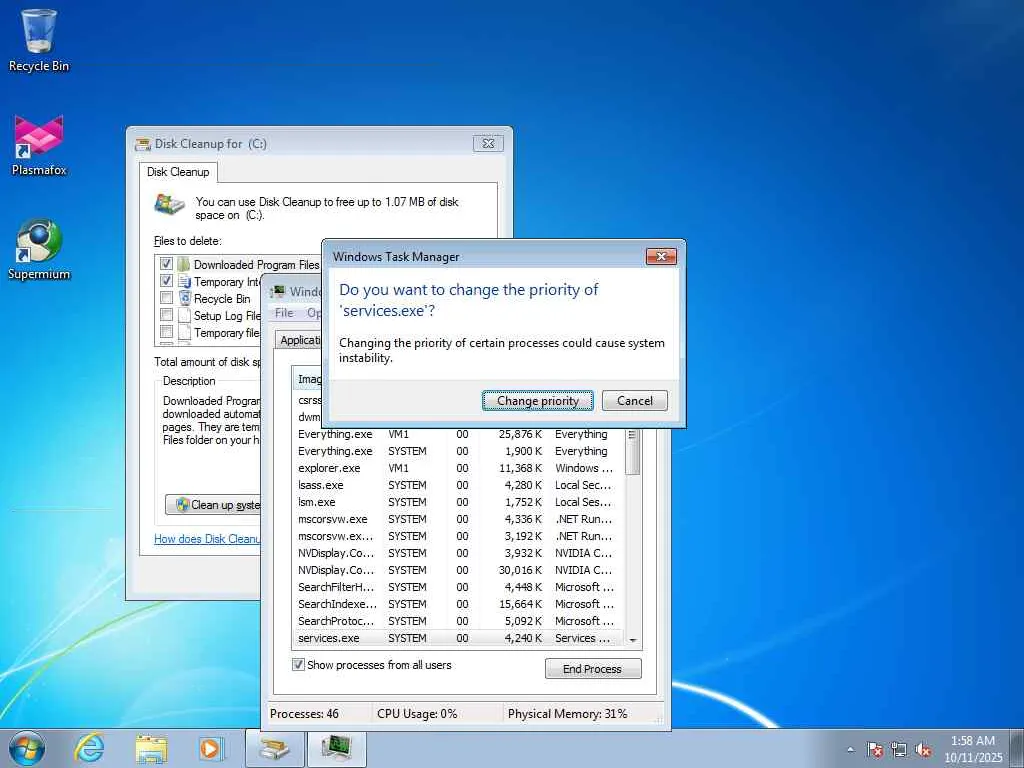This screenshot has height=768, width=1024.
Task: Click Image Name column header
Action: (308, 379)
